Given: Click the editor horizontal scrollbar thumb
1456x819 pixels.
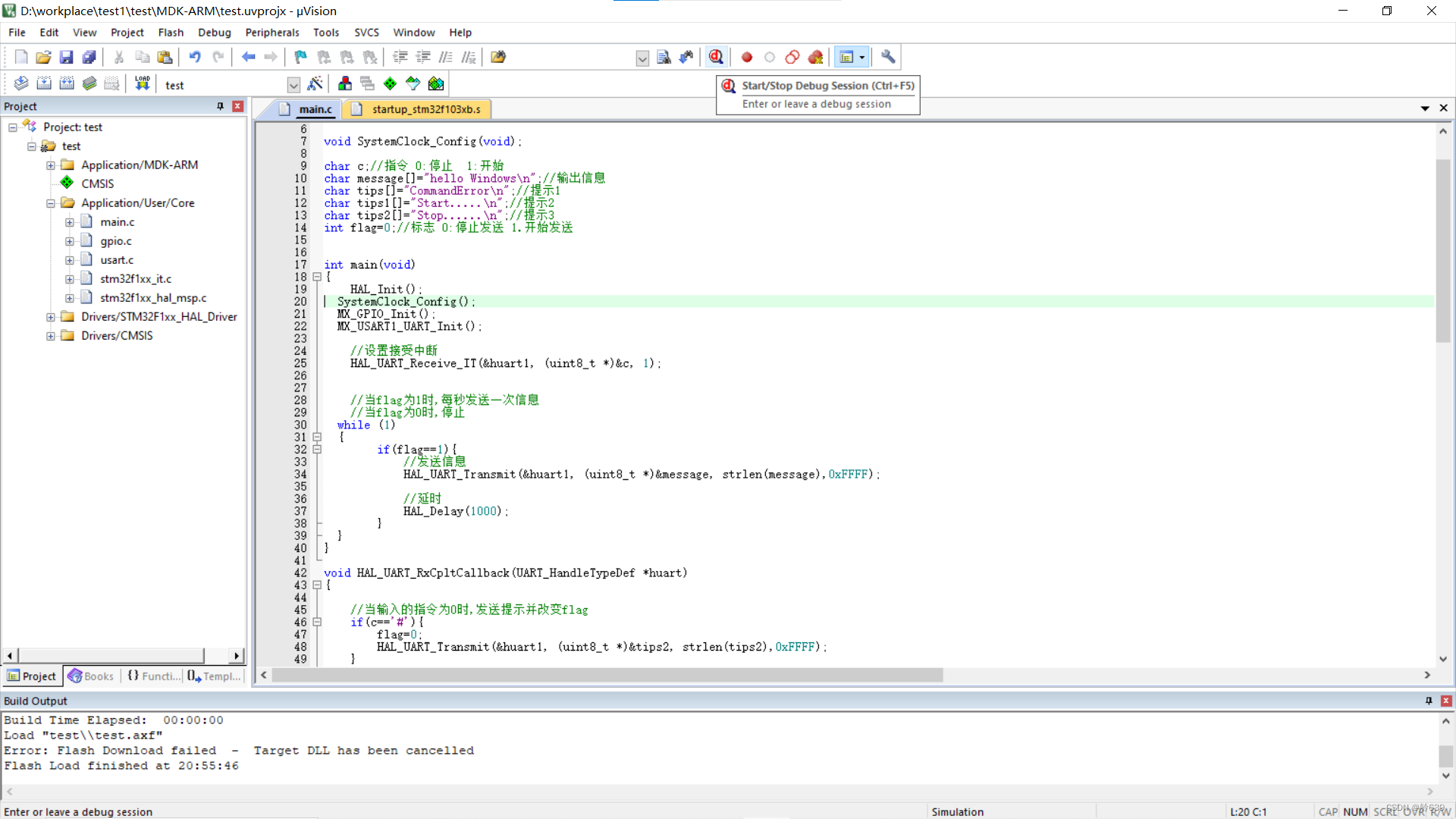Looking at the screenshot, I should click(x=607, y=675).
